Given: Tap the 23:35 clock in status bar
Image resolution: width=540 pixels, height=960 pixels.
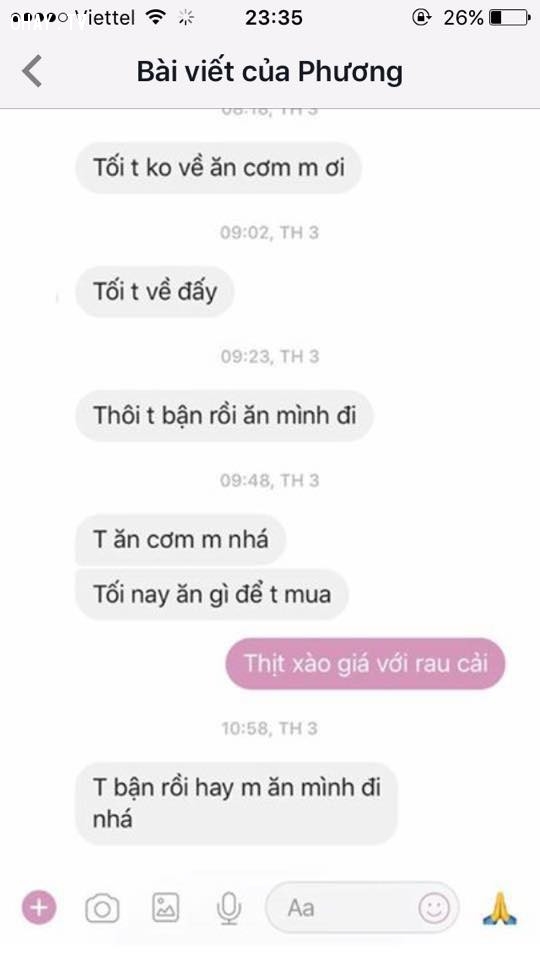Looking at the screenshot, I should pos(274,18).
